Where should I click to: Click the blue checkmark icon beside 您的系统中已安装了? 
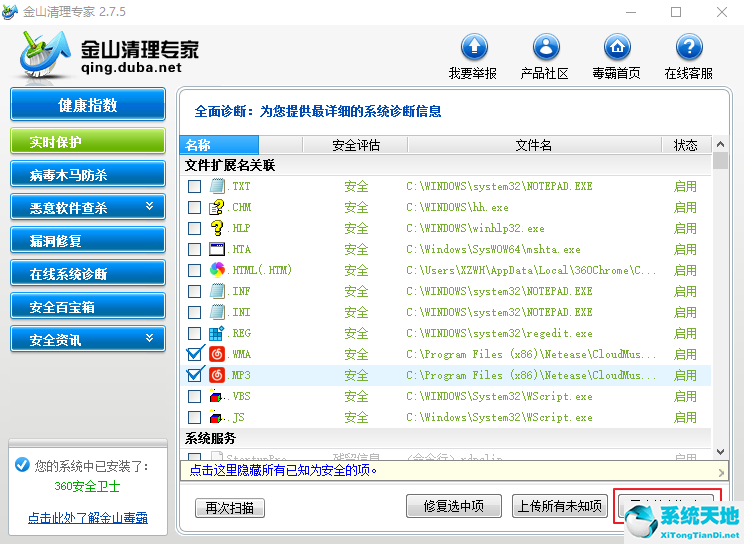22,465
